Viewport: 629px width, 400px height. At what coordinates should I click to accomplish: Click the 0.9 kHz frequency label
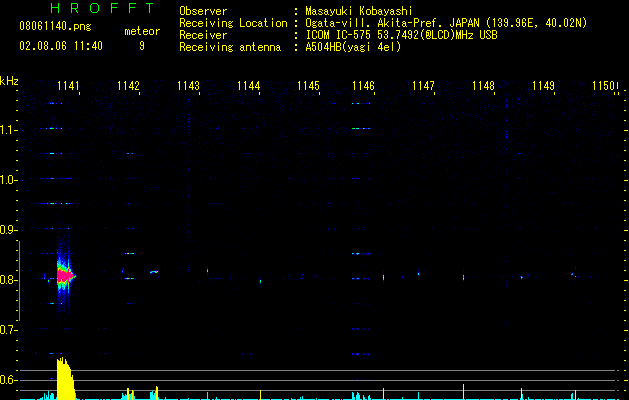coord(8,230)
